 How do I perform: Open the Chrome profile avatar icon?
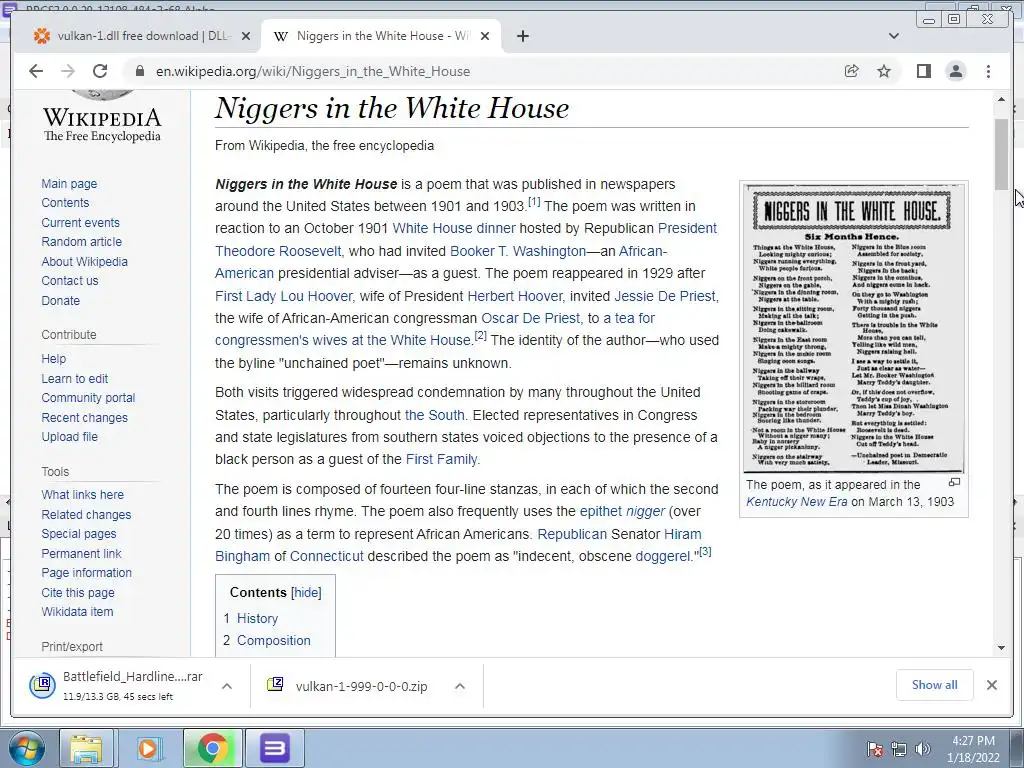point(955,71)
